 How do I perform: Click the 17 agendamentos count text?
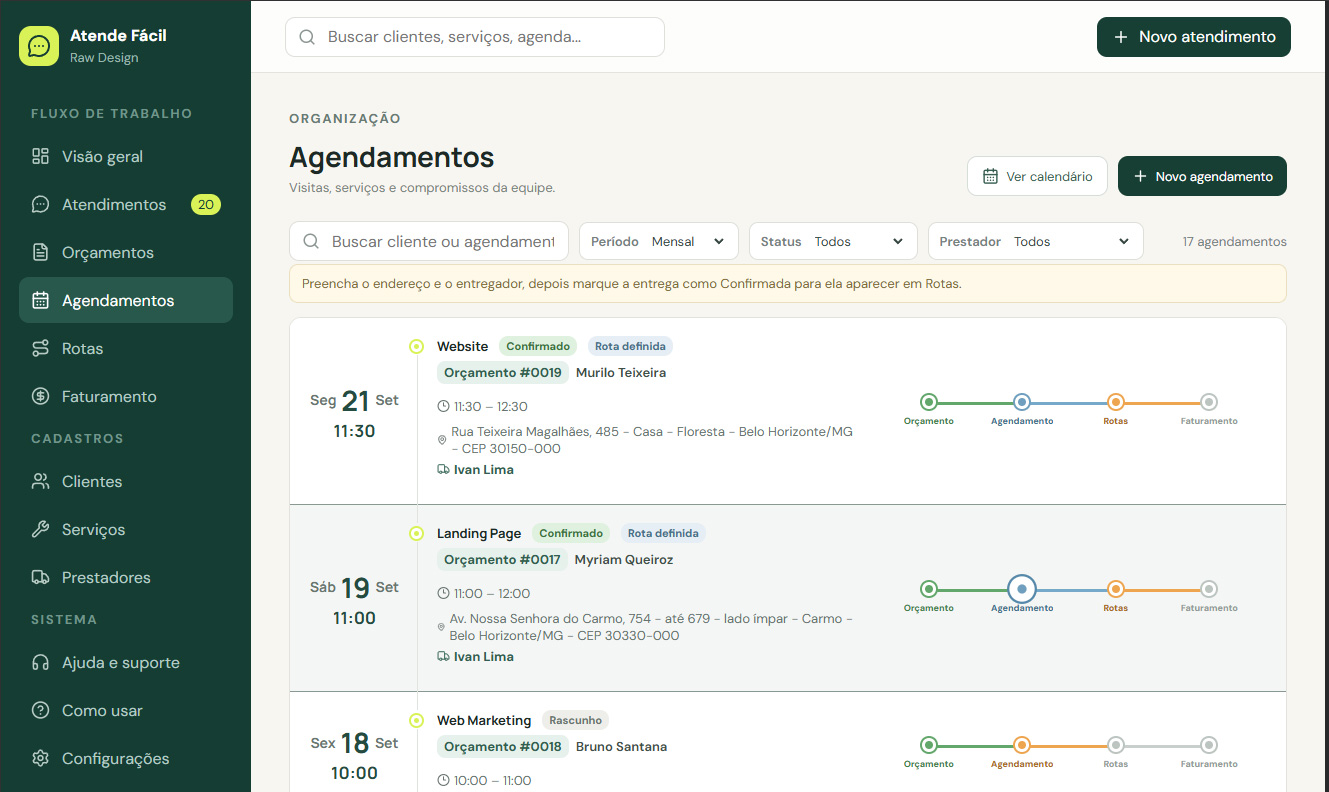point(1234,242)
